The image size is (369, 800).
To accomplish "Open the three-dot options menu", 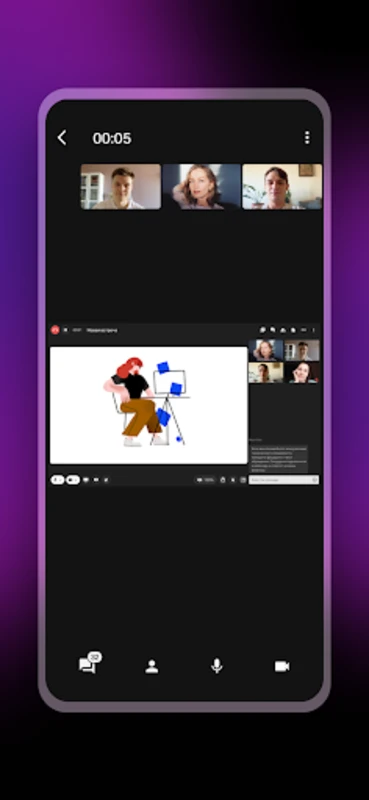I will 307,138.
